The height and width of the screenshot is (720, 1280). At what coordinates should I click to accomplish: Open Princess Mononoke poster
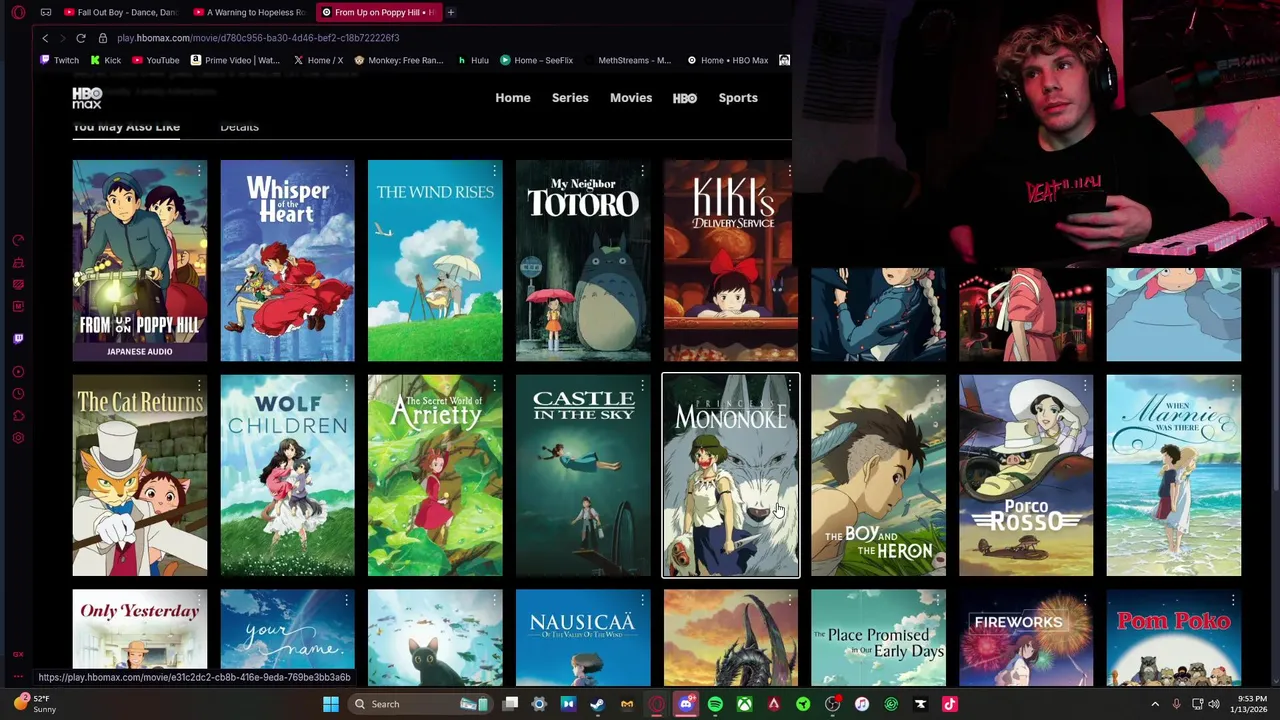pyautogui.click(x=731, y=476)
